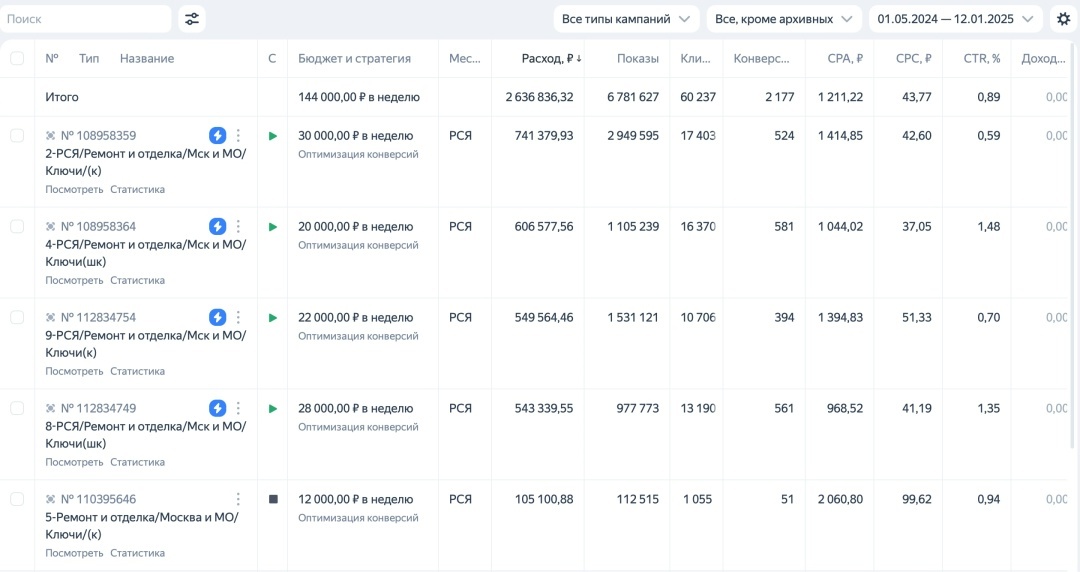The height and width of the screenshot is (572, 1080).
Task: Click stopped status square of campaign 110395646
Action: coord(273,499)
